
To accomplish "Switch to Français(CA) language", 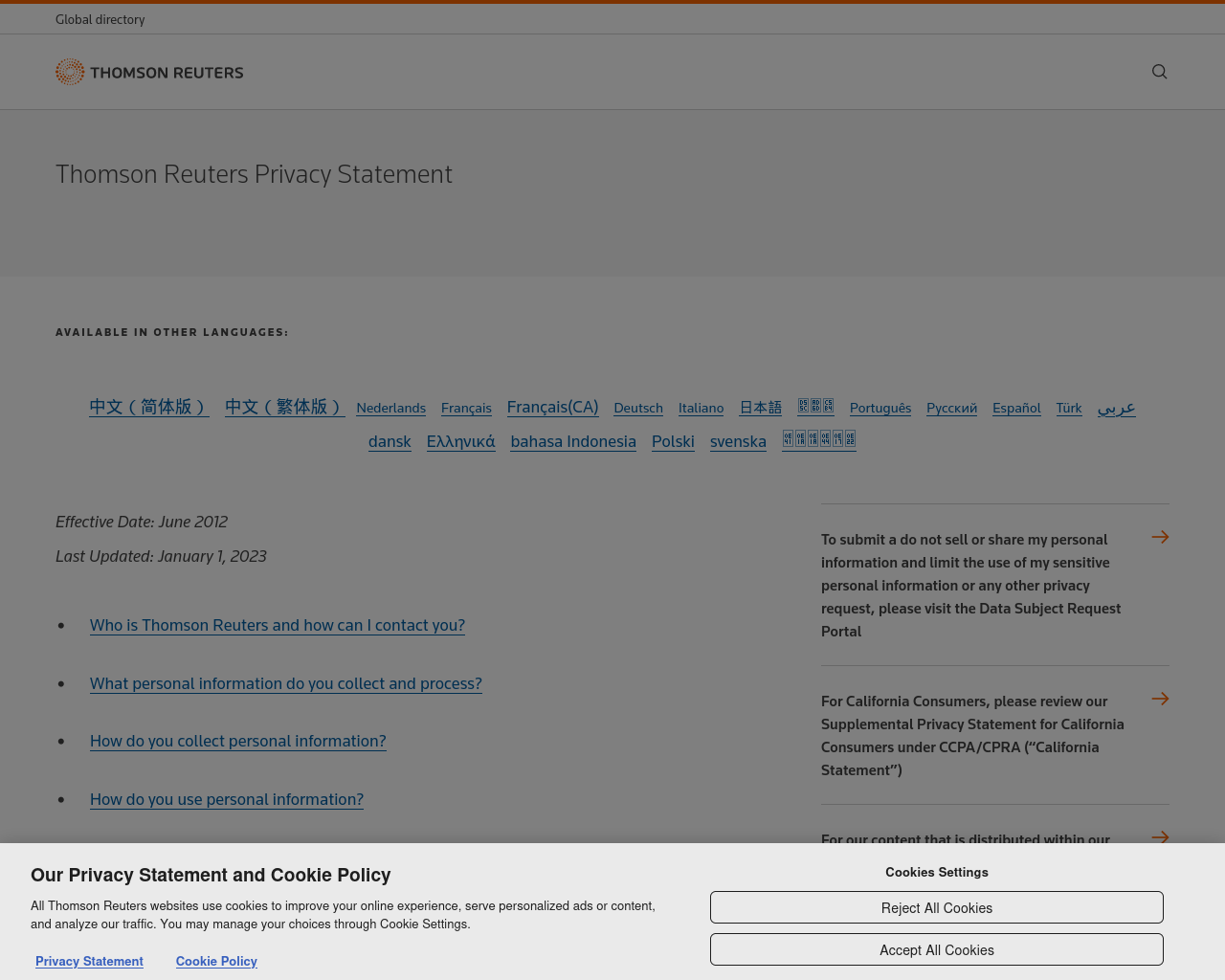I will click(553, 407).
